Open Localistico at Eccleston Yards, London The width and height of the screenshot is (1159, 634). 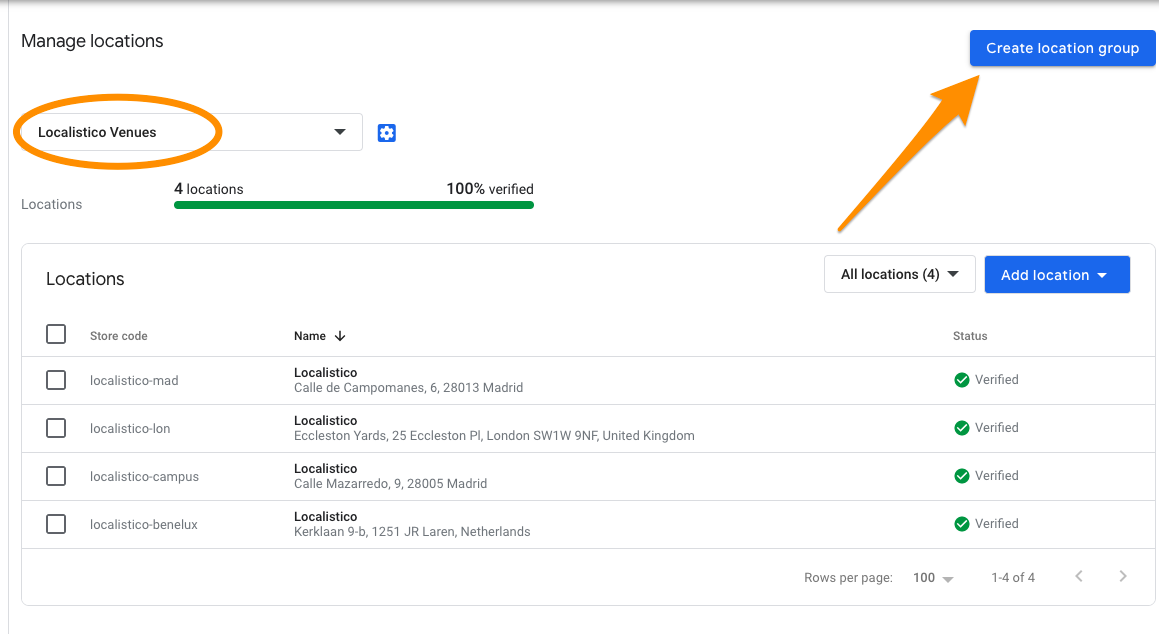click(x=494, y=428)
